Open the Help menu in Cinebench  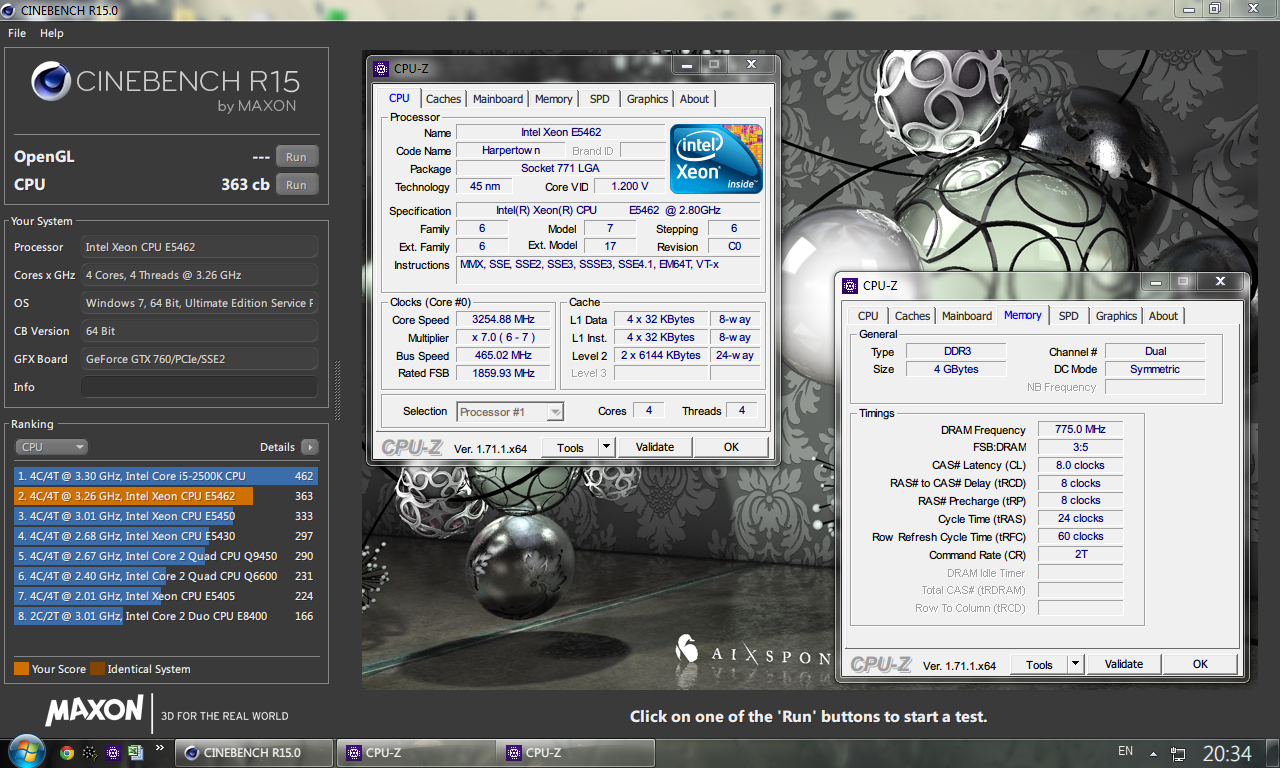click(52, 33)
